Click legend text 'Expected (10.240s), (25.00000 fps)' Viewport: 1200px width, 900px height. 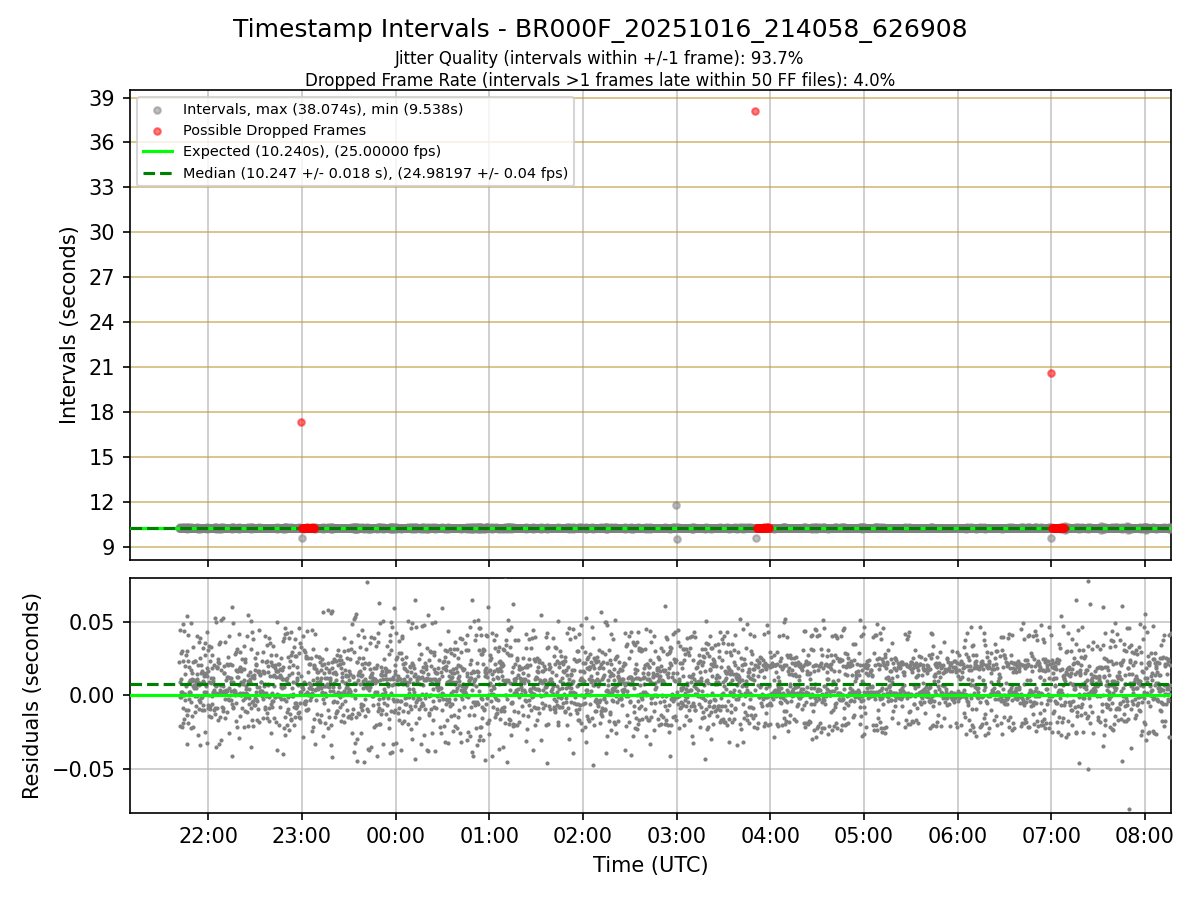(x=312, y=152)
